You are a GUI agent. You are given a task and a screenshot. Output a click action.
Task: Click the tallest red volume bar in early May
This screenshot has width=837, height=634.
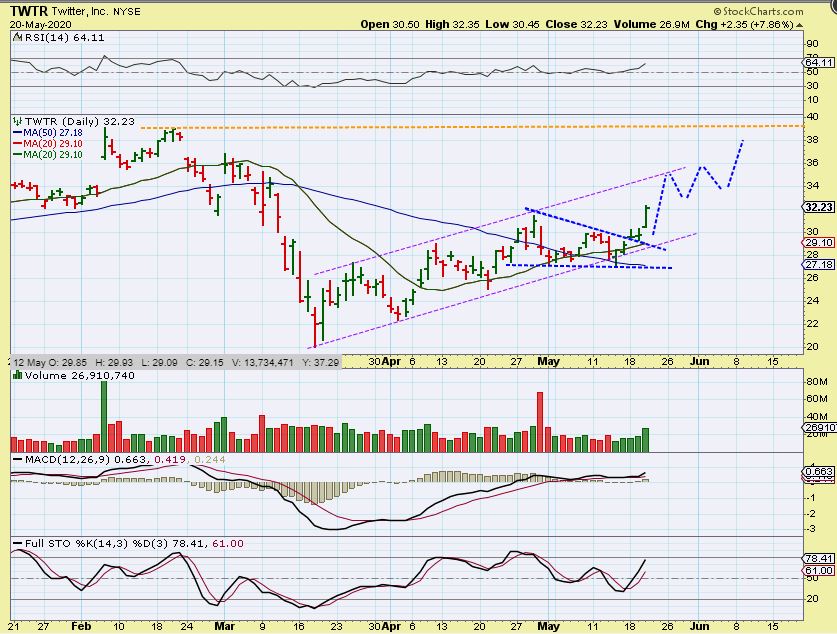tap(540, 422)
